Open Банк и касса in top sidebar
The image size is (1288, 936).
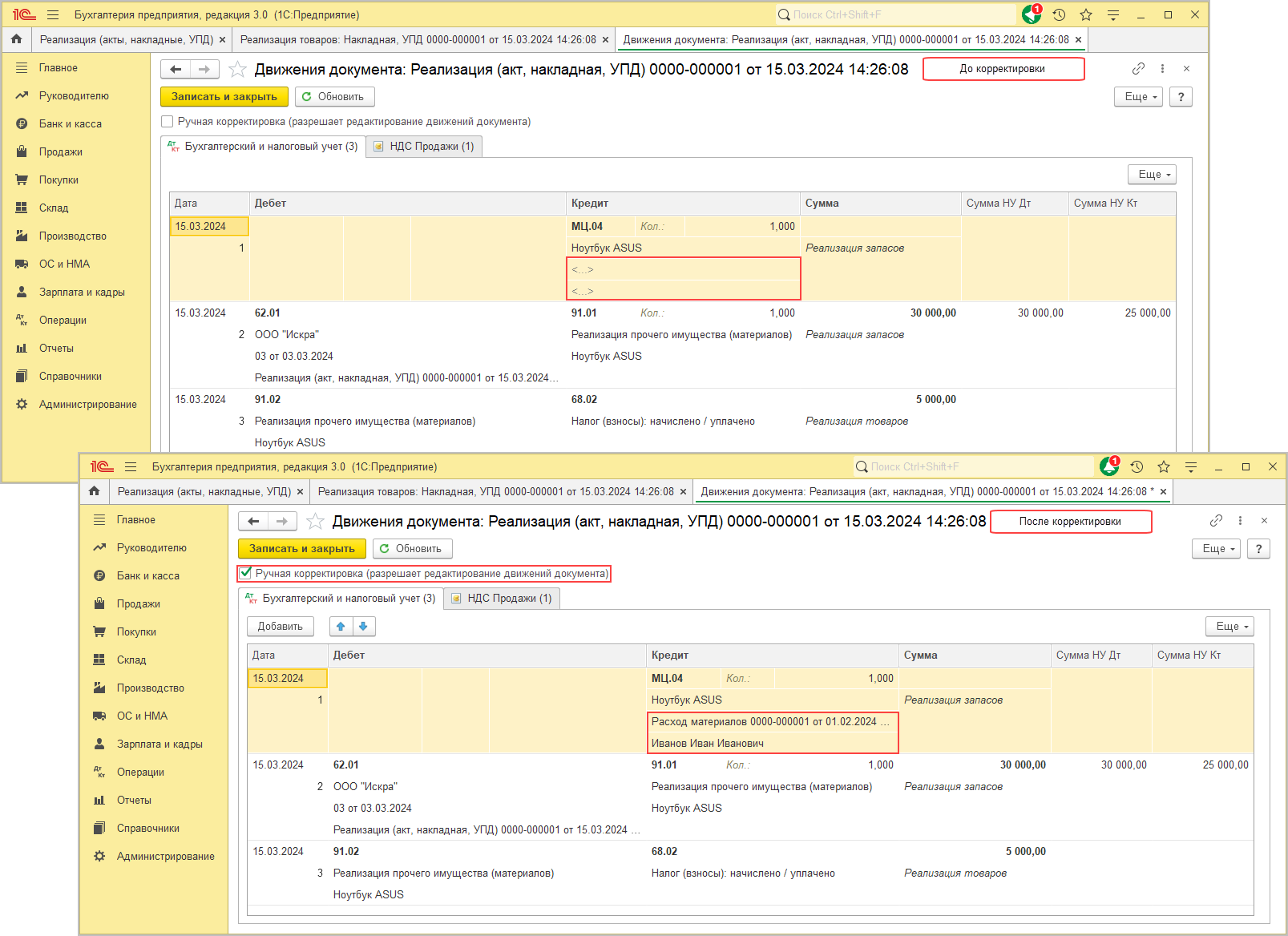(x=71, y=124)
